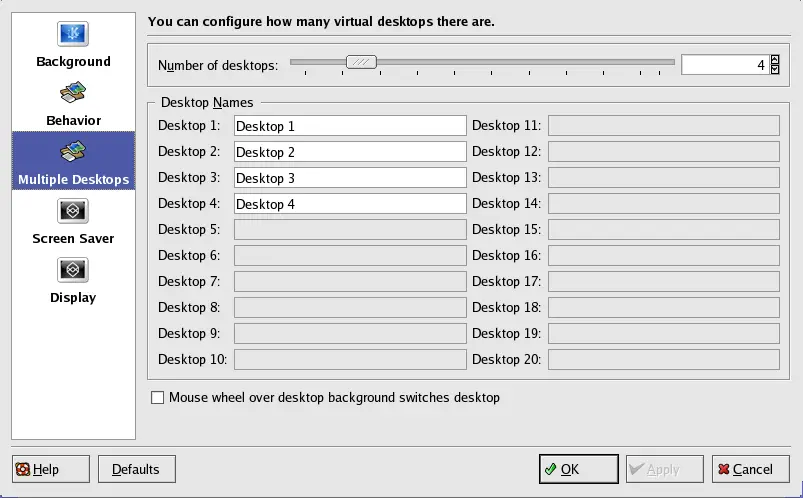803x498 pixels.
Task: Select the Display settings icon
Action: click(x=73, y=270)
